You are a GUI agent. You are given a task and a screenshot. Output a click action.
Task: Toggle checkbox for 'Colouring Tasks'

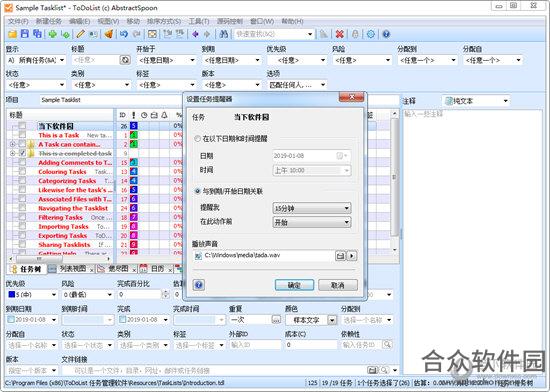(x=22, y=171)
